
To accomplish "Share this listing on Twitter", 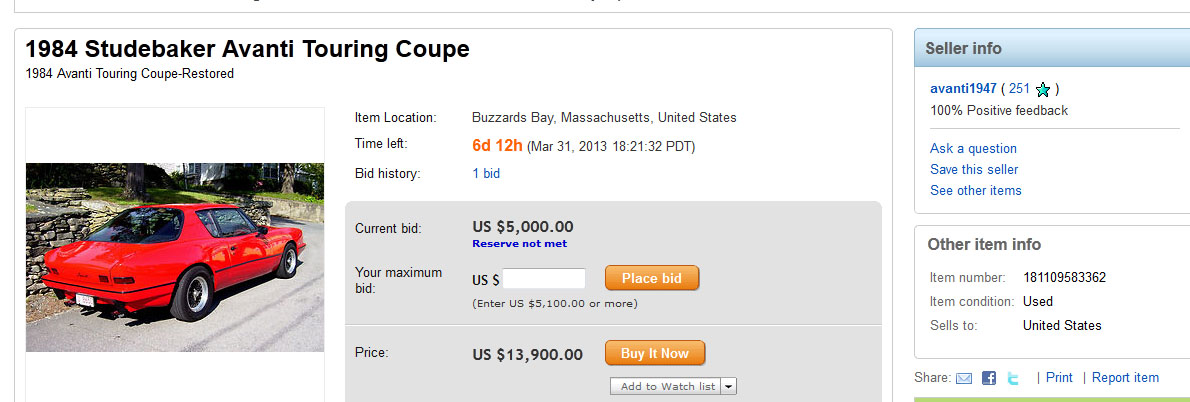I will click(1013, 378).
